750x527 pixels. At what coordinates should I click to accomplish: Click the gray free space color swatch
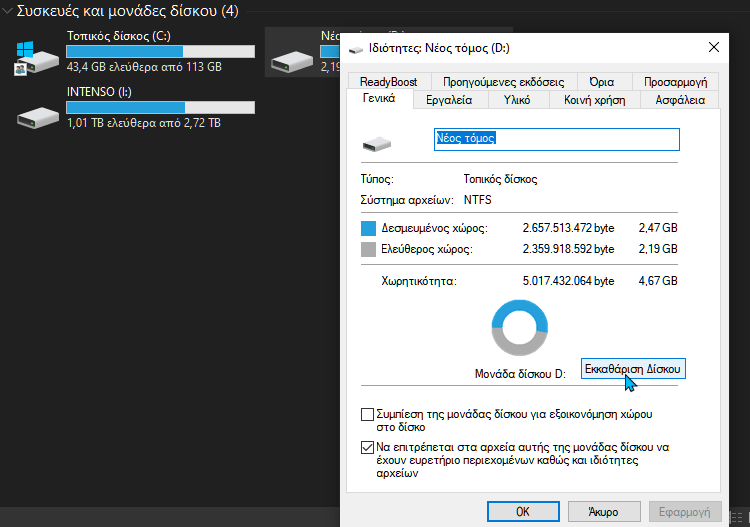[368, 249]
